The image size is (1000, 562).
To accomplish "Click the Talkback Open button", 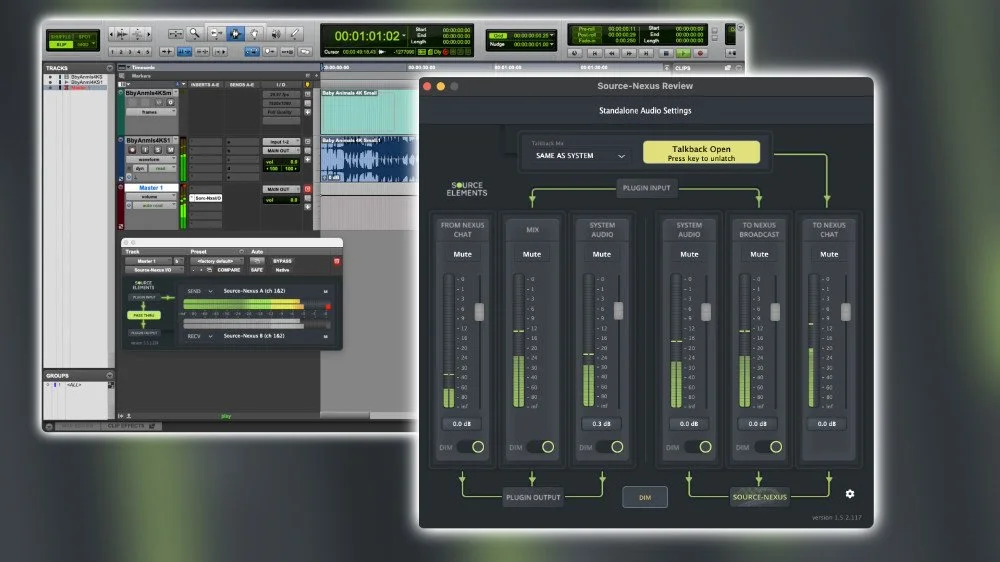I will 701,152.
